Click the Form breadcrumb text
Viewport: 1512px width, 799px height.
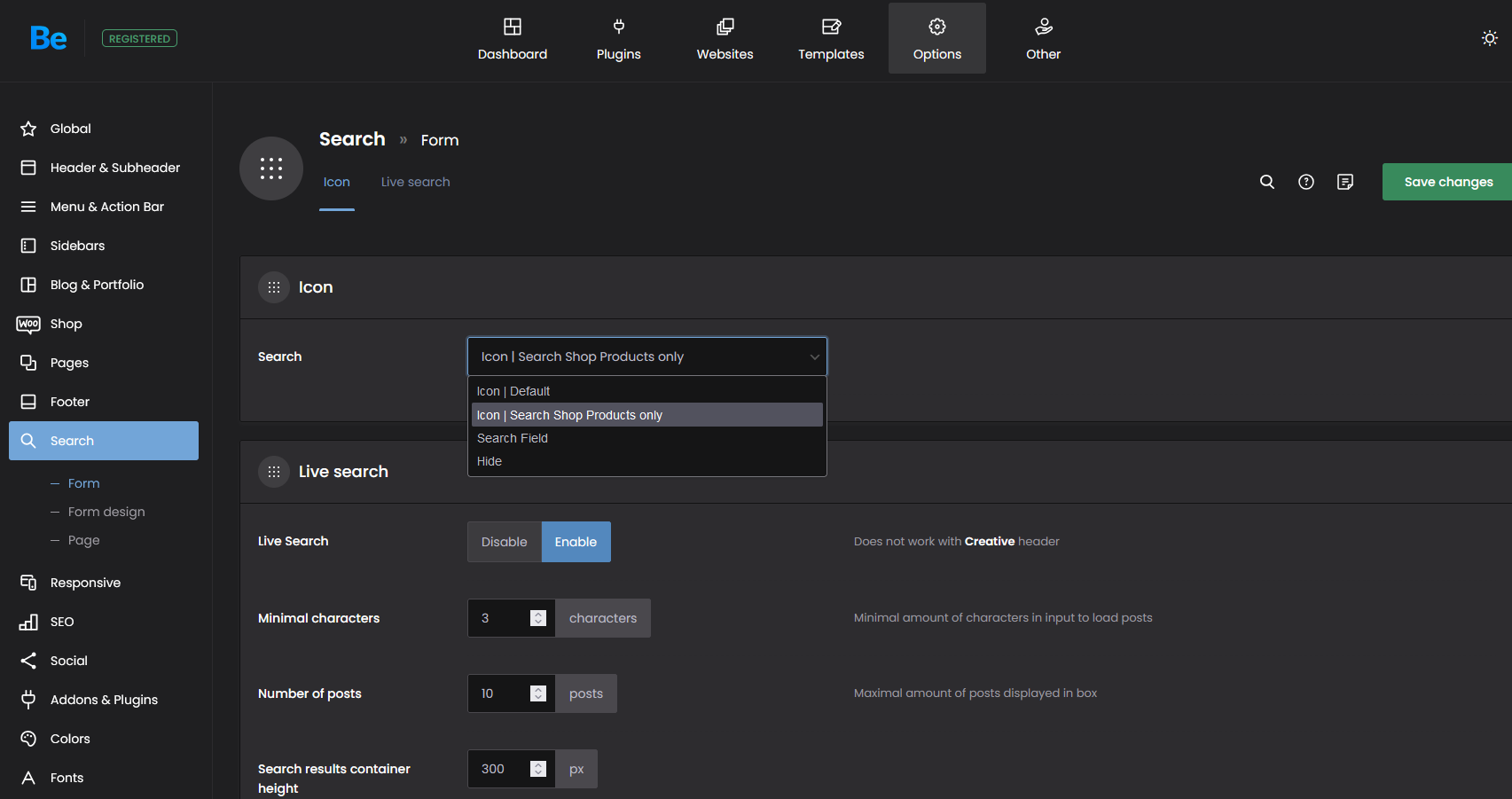coord(440,140)
